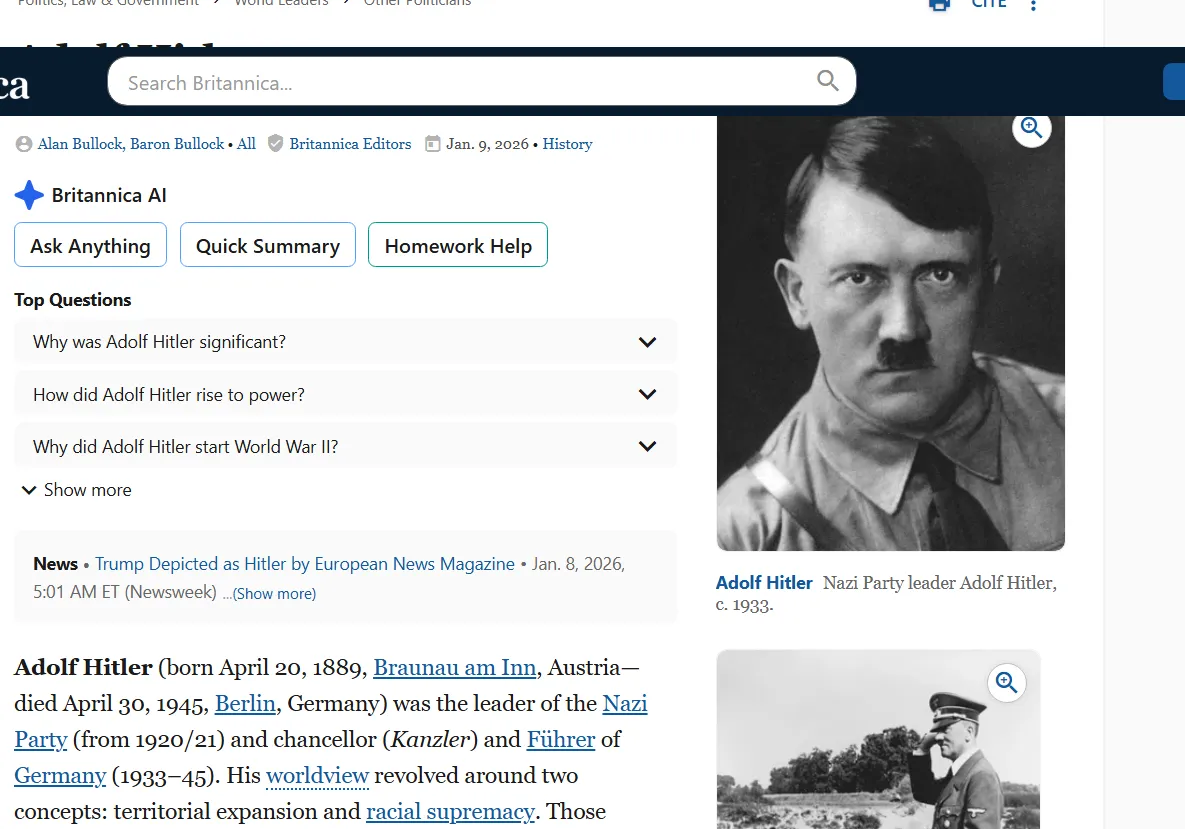Open the article History link
The height and width of the screenshot is (829, 1185).
(567, 144)
